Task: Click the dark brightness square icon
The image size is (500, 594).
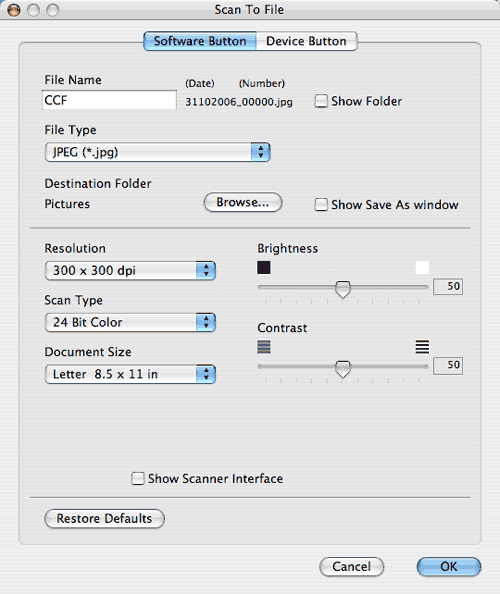Action: (264, 267)
